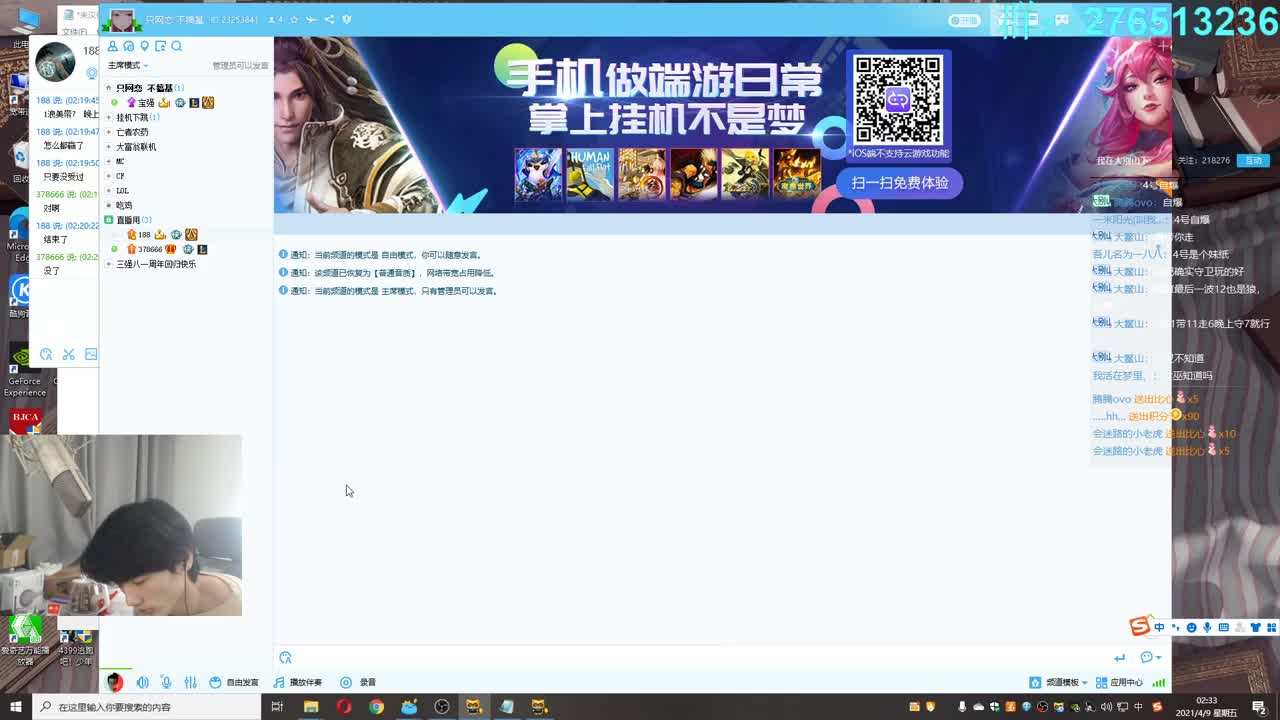Click the add friend icon atop the channel panel
This screenshot has width=1280, height=720.
point(112,47)
